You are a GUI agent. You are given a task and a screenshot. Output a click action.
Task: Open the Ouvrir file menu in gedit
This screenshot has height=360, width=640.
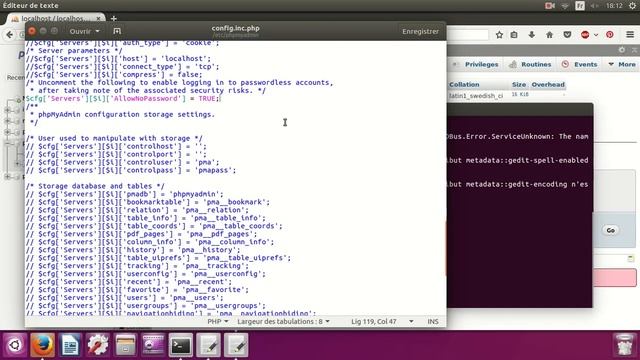[x=84, y=31]
